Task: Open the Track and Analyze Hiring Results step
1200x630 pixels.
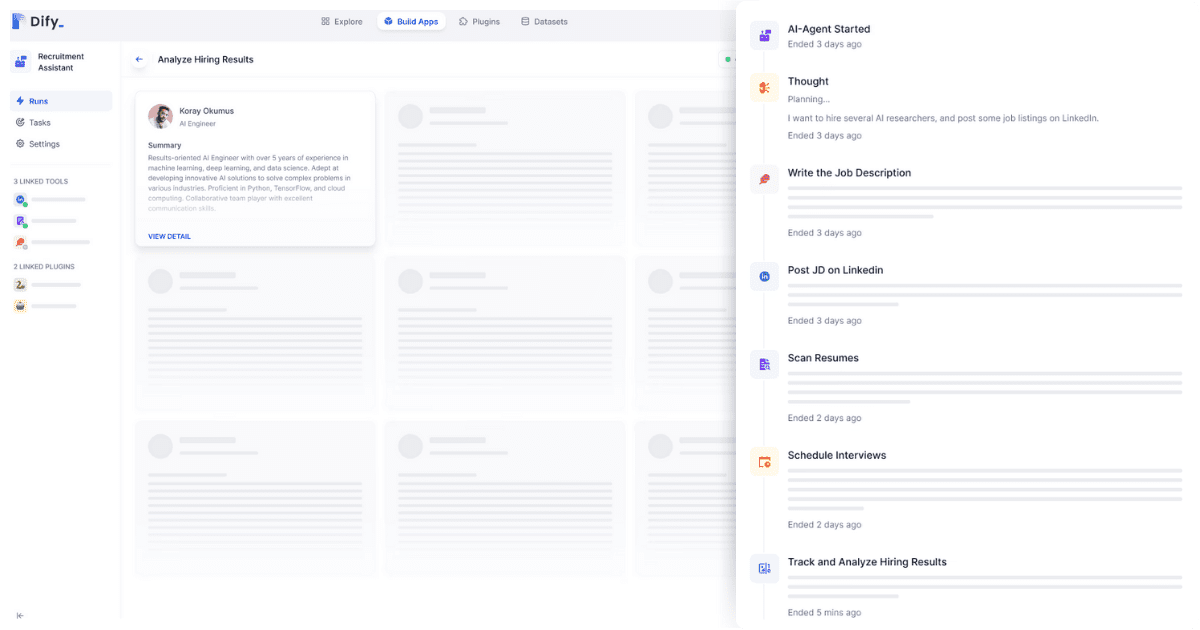Action: (867, 562)
